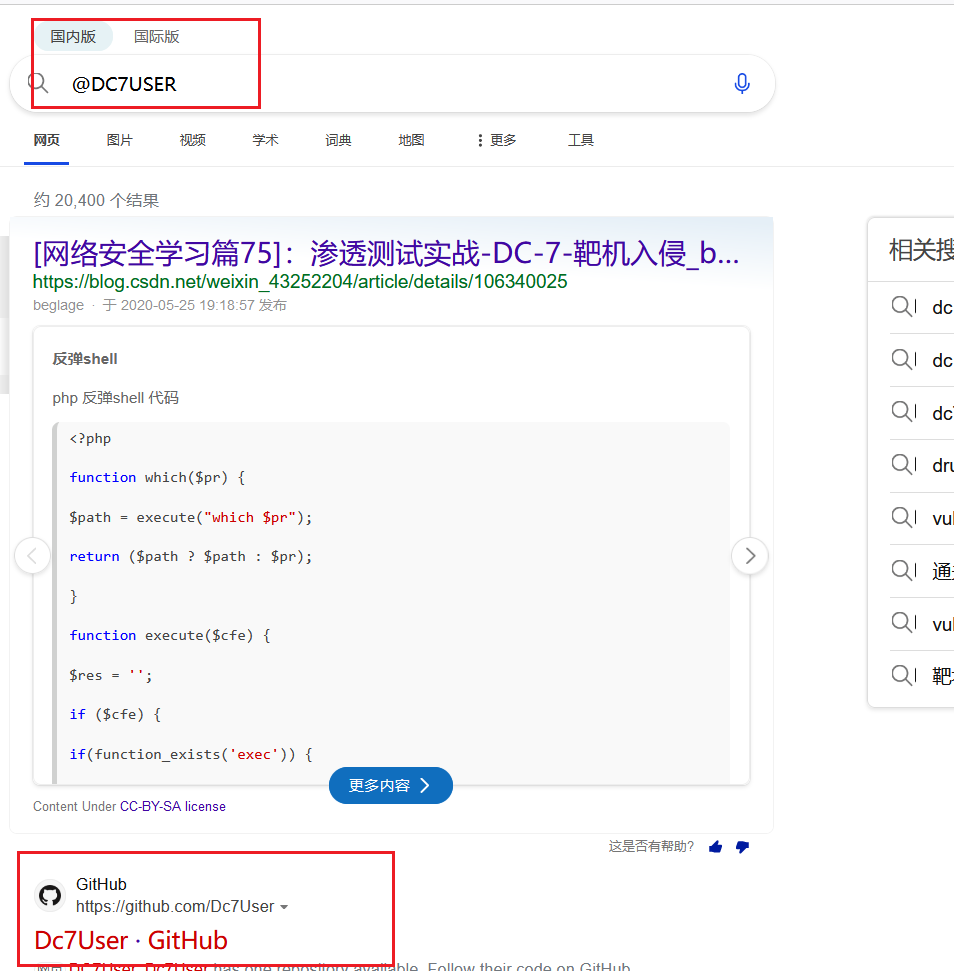Click the thumbs down feedback icon
This screenshot has width=954, height=971.
742,847
